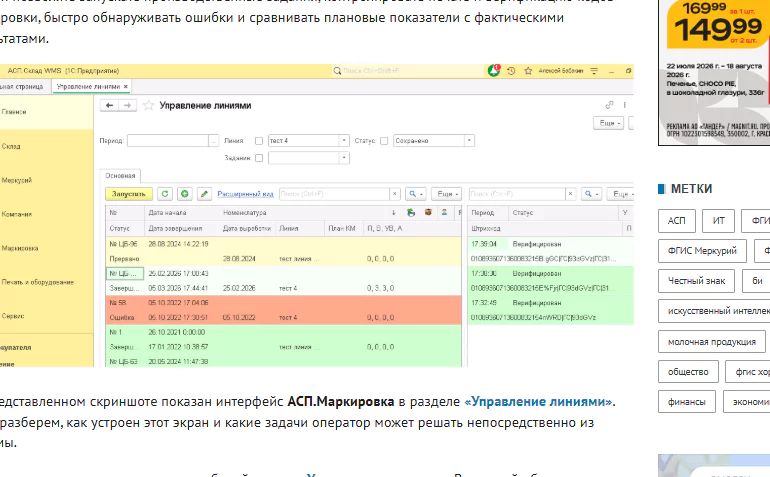Open the «Управление линиями» article link
The width and height of the screenshot is (770, 477).
coord(538,401)
